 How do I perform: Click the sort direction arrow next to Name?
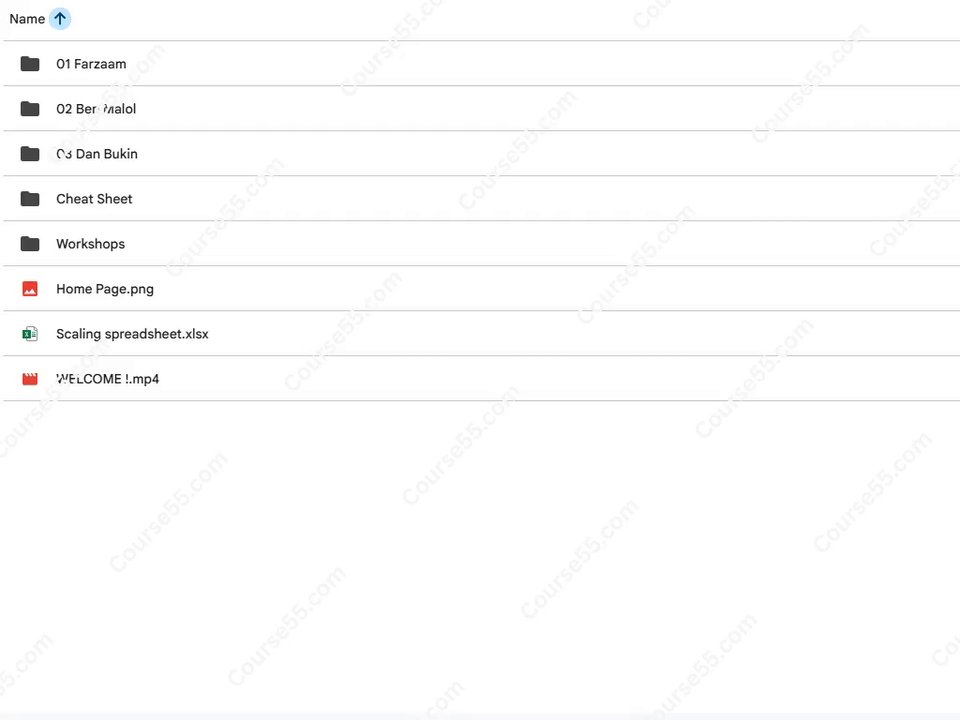click(59, 19)
